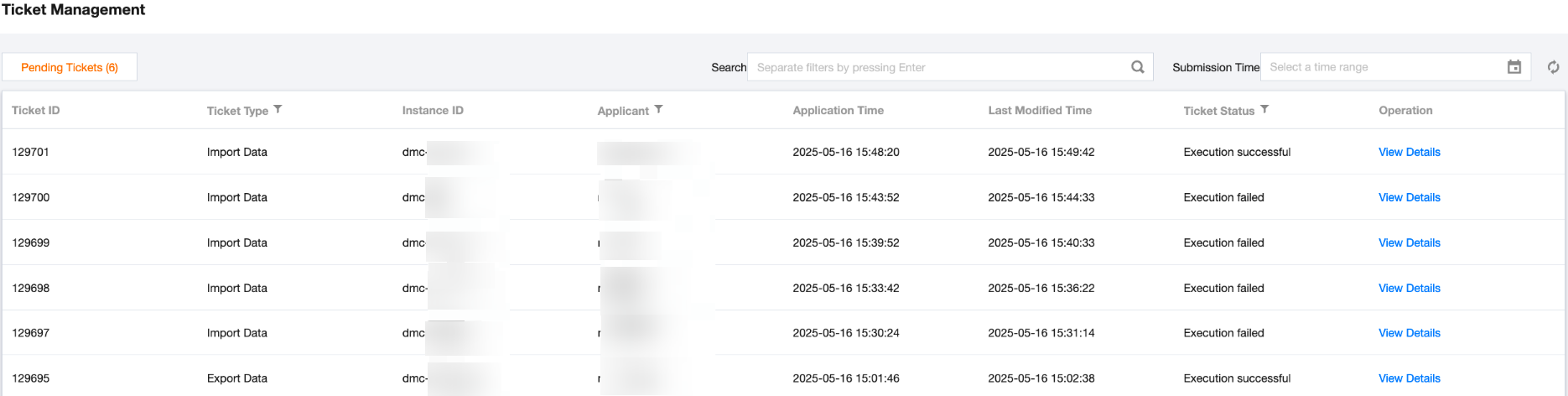This screenshot has height=396, width=1568.
Task: Open the Ticket Status filter
Action: [1264, 110]
